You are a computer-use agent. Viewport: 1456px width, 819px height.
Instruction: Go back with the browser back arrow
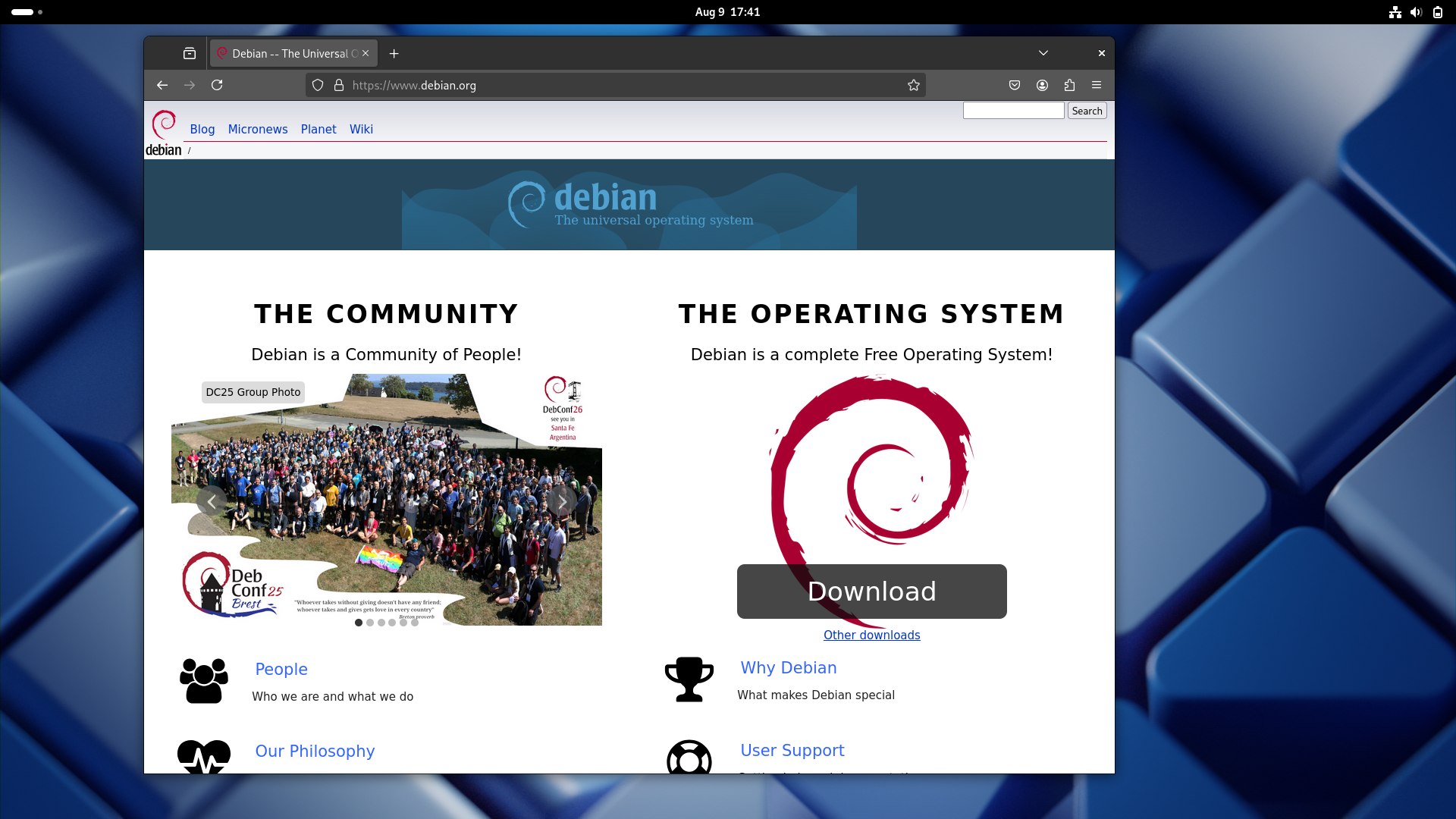pyautogui.click(x=162, y=85)
